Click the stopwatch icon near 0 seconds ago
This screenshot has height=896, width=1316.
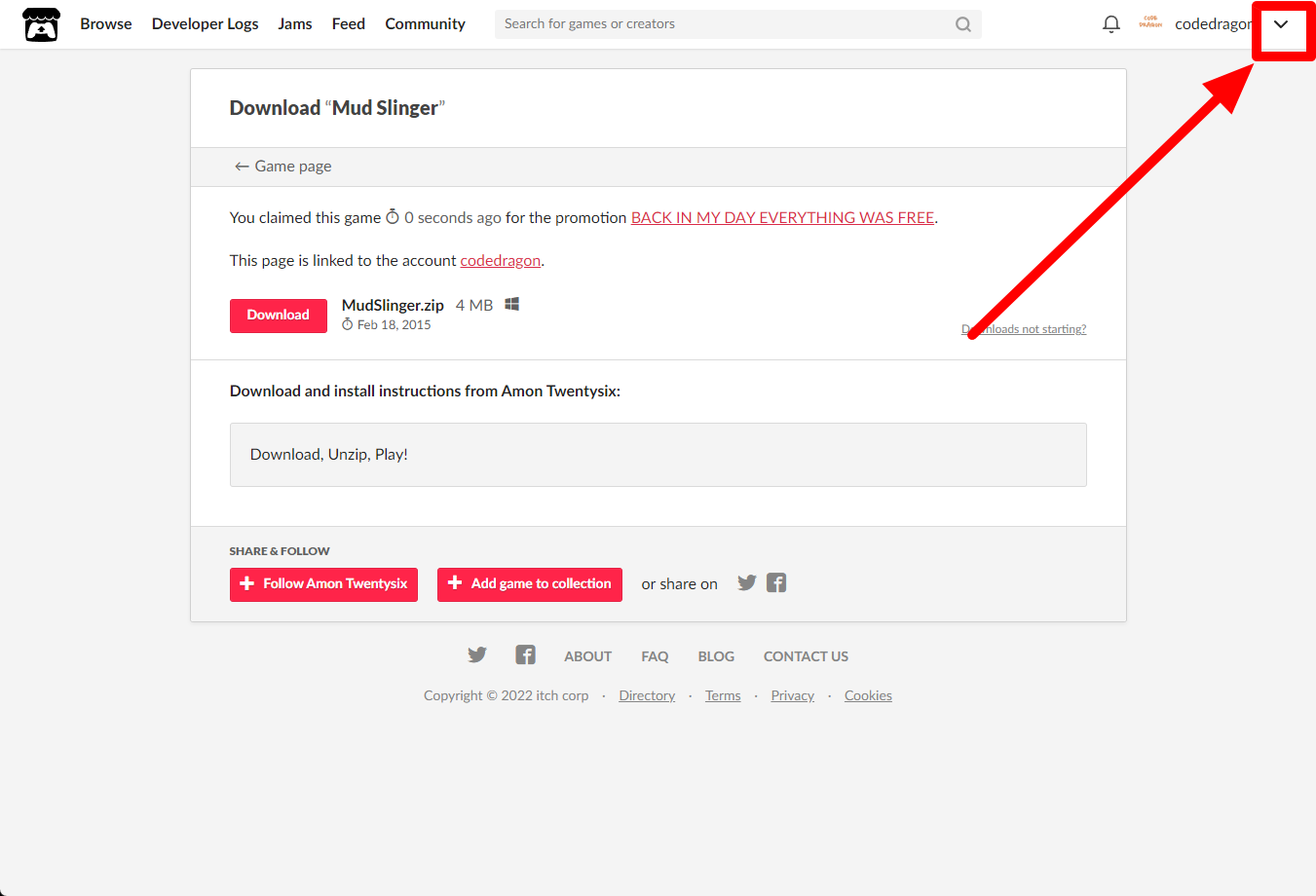point(393,217)
